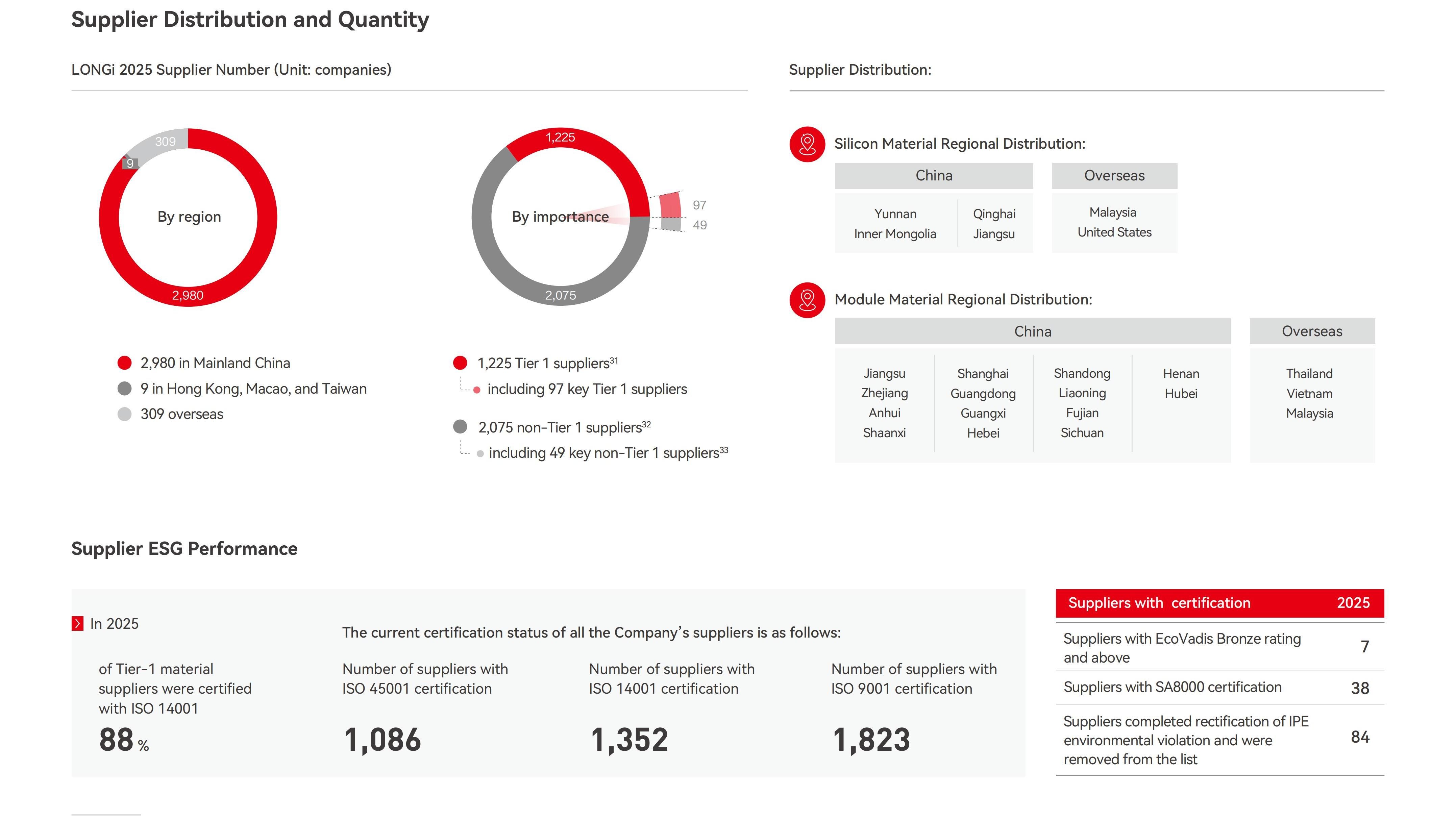Image resolution: width=1456 pixels, height=820 pixels.
Task: Click the IPE environmental violation rectification row
Action: pos(1220,740)
